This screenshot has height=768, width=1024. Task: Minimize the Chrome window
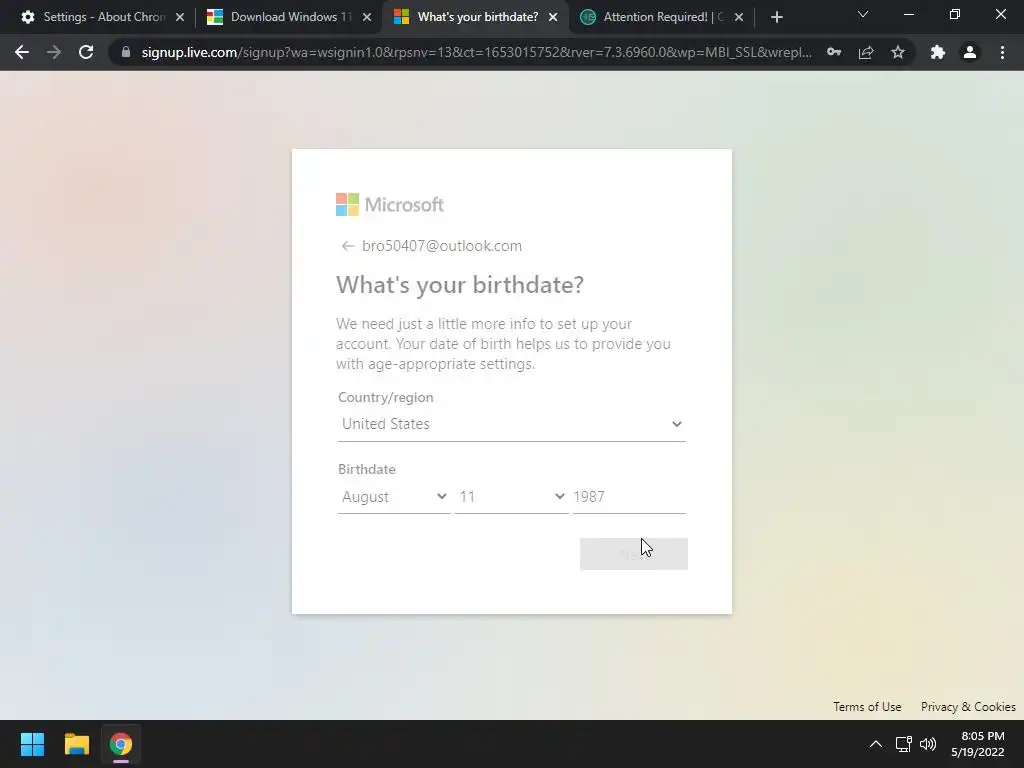coord(908,14)
